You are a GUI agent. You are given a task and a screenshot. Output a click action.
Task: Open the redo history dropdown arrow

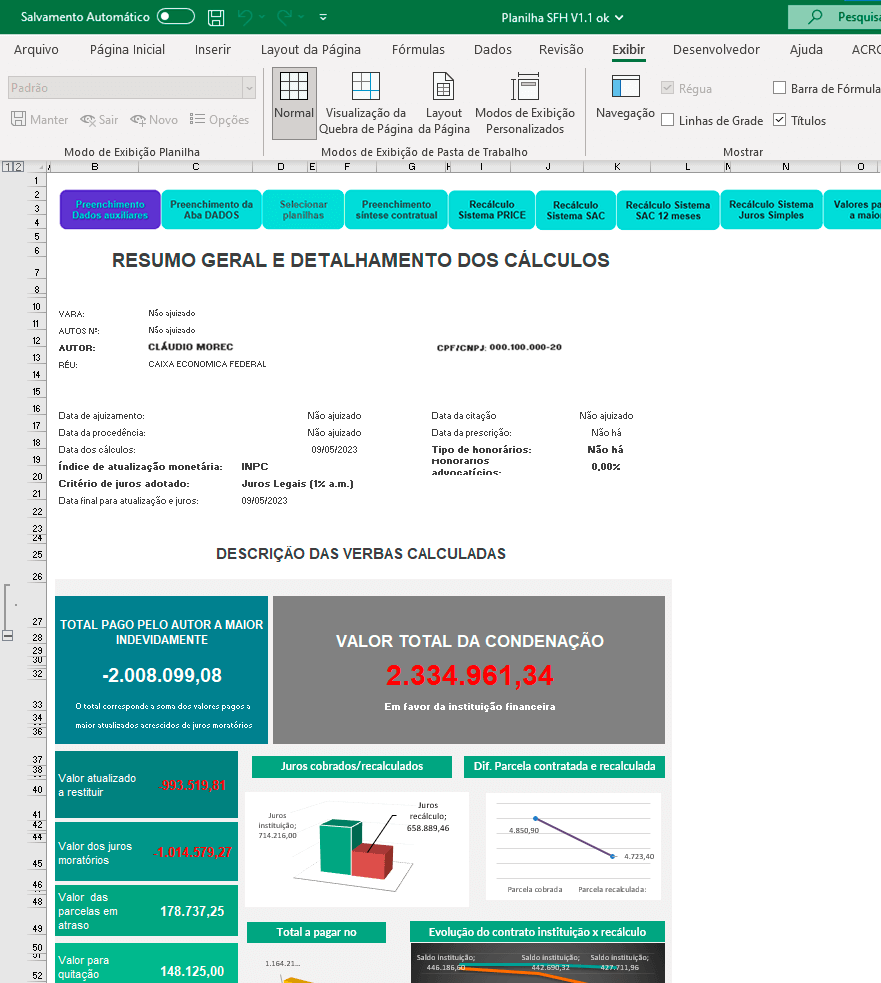pyautogui.click(x=300, y=18)
